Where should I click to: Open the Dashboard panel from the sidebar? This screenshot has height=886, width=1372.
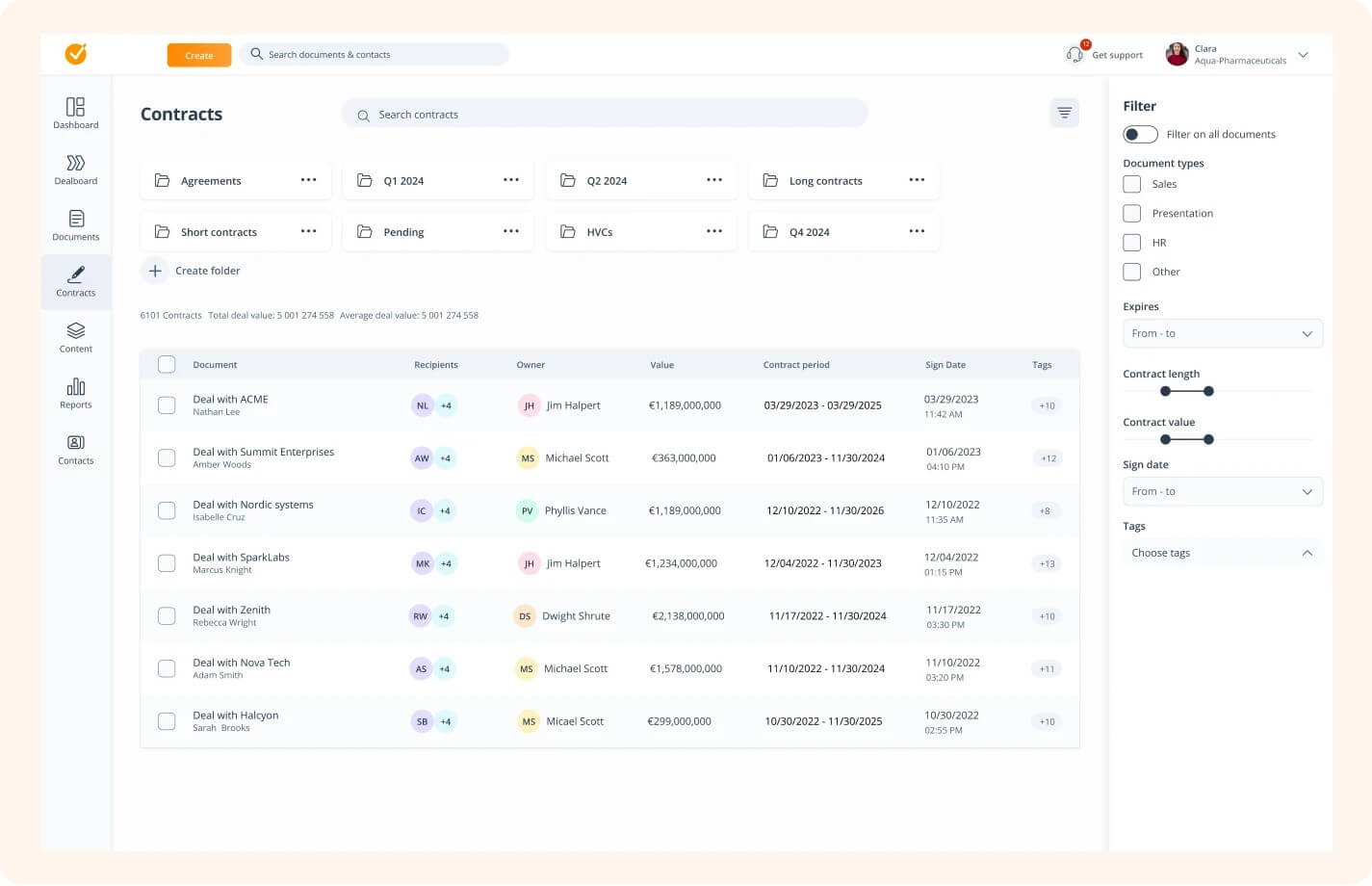click(75, 112)
